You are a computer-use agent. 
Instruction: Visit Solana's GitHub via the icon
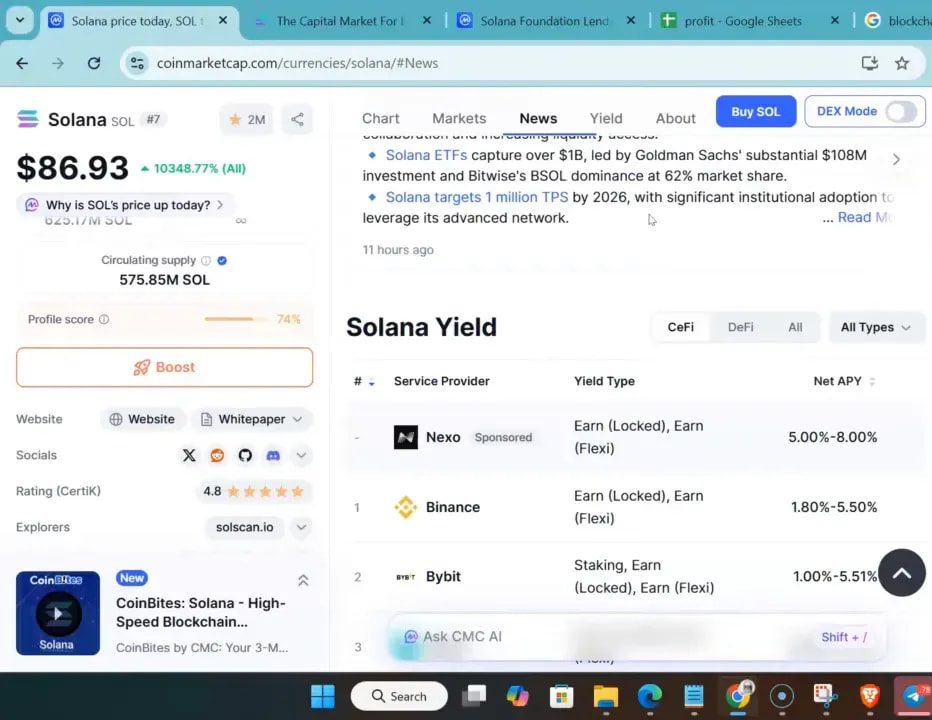tap(245, 455)
